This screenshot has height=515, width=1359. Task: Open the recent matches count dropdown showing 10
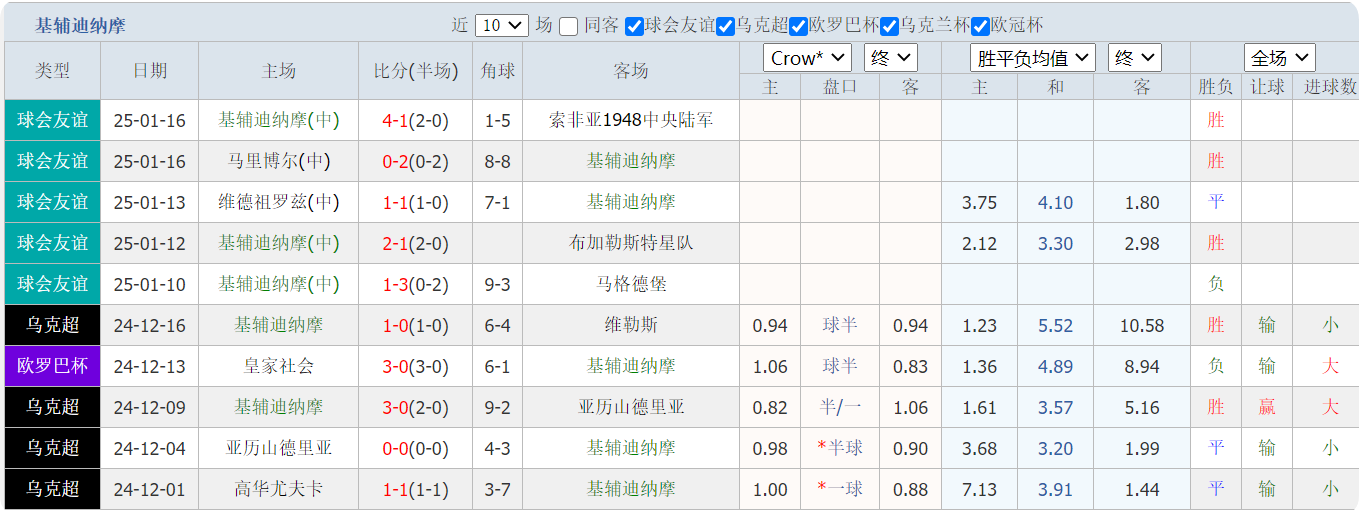click(x=502, y=26)
